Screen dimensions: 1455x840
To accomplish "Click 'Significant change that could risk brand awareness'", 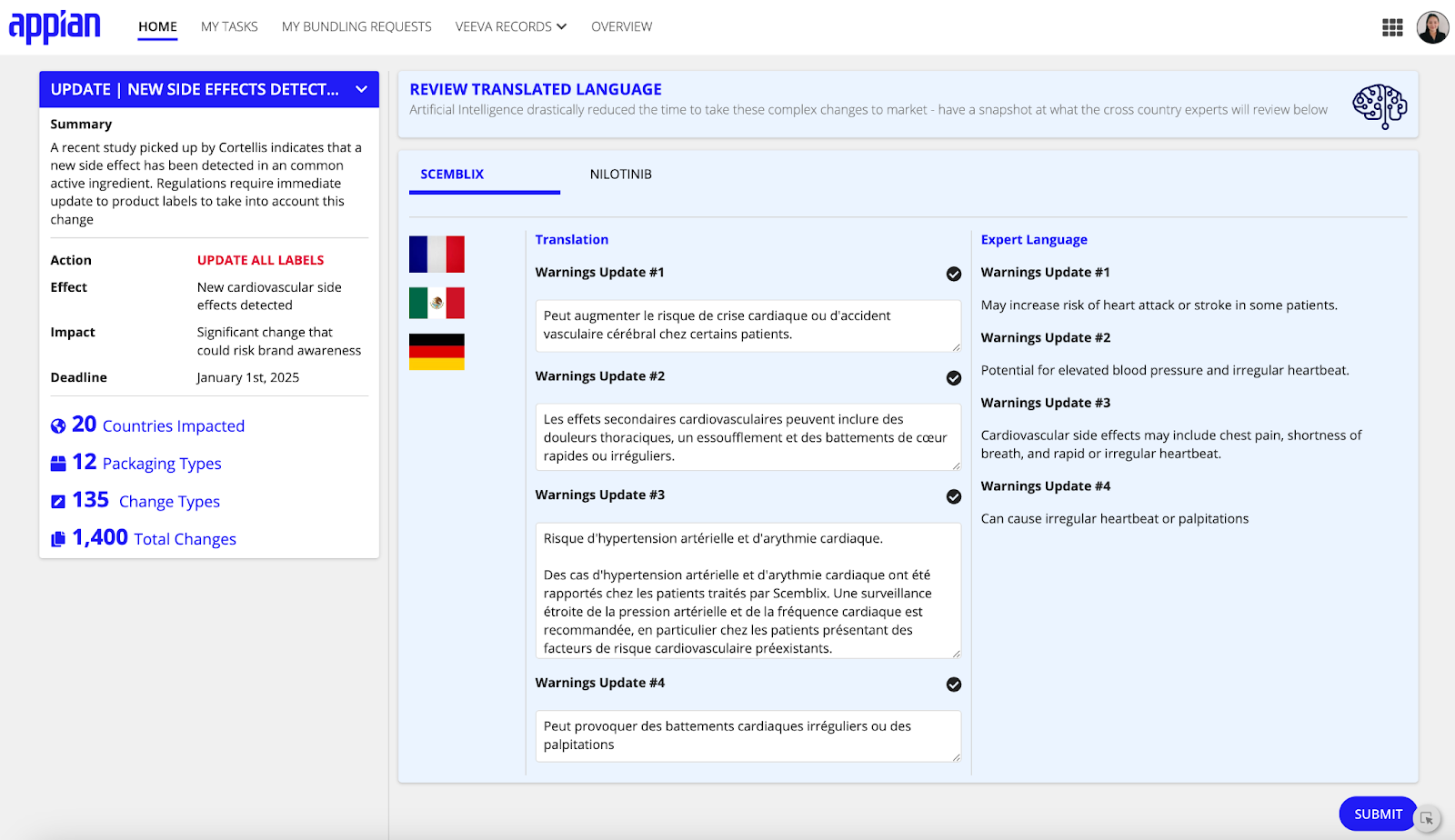I will pyautogui.click(x=278, y=341).
